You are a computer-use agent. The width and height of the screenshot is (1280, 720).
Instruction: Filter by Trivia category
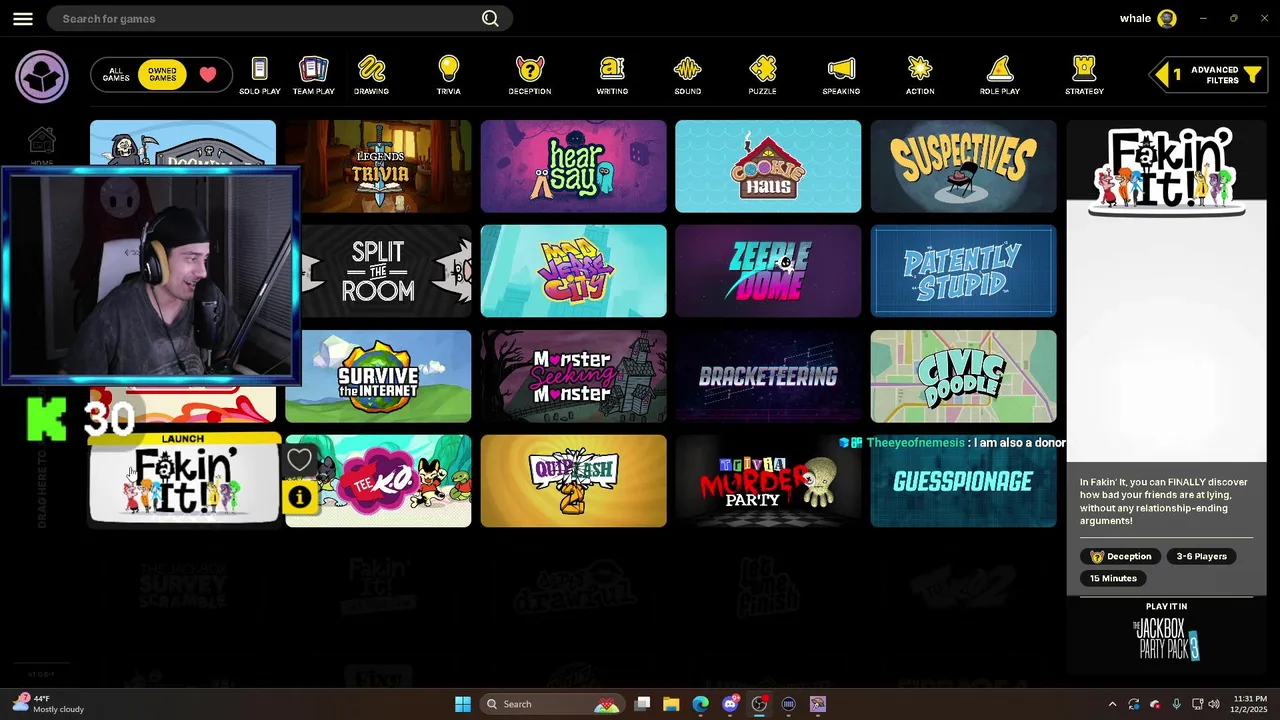(x=448, y=76)
